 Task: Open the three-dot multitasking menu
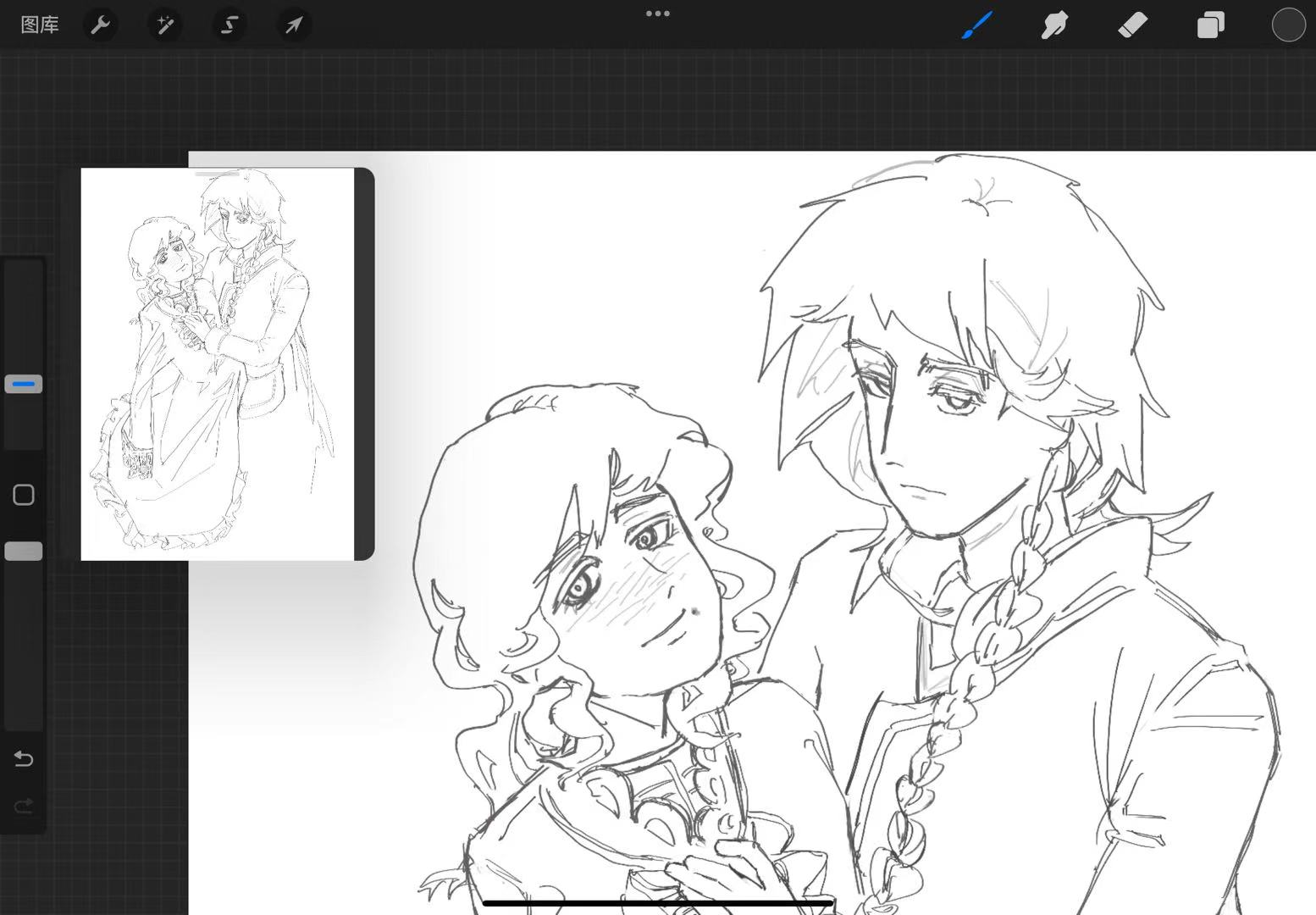pyautogui.click(x=658, y=14)
